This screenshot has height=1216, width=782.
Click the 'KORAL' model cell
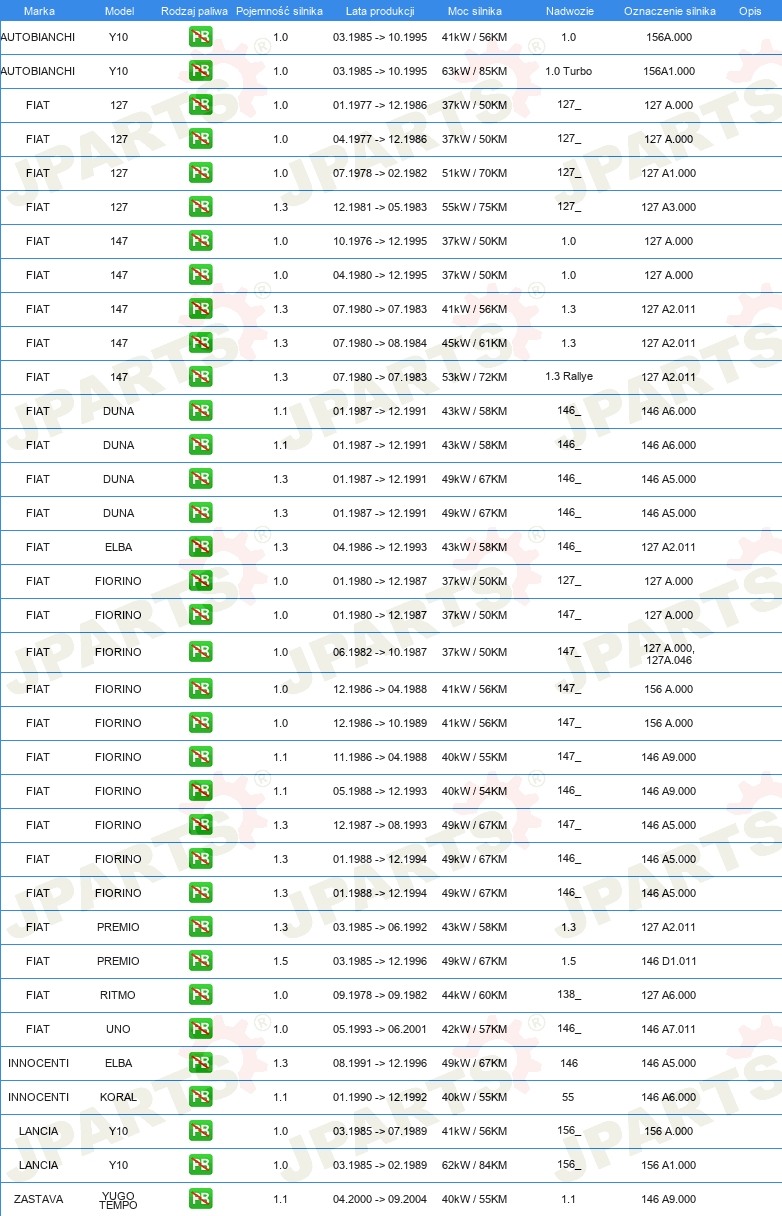pos(118,1097)
